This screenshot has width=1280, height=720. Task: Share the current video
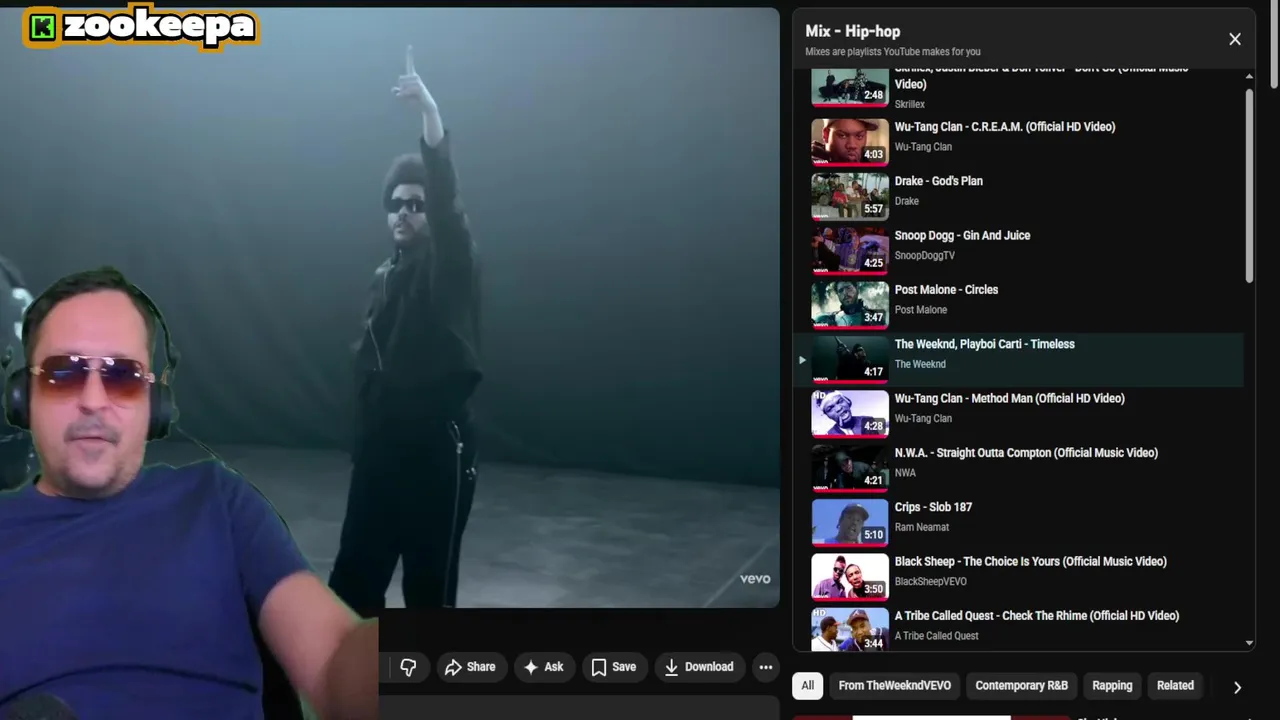pos(469,667)
